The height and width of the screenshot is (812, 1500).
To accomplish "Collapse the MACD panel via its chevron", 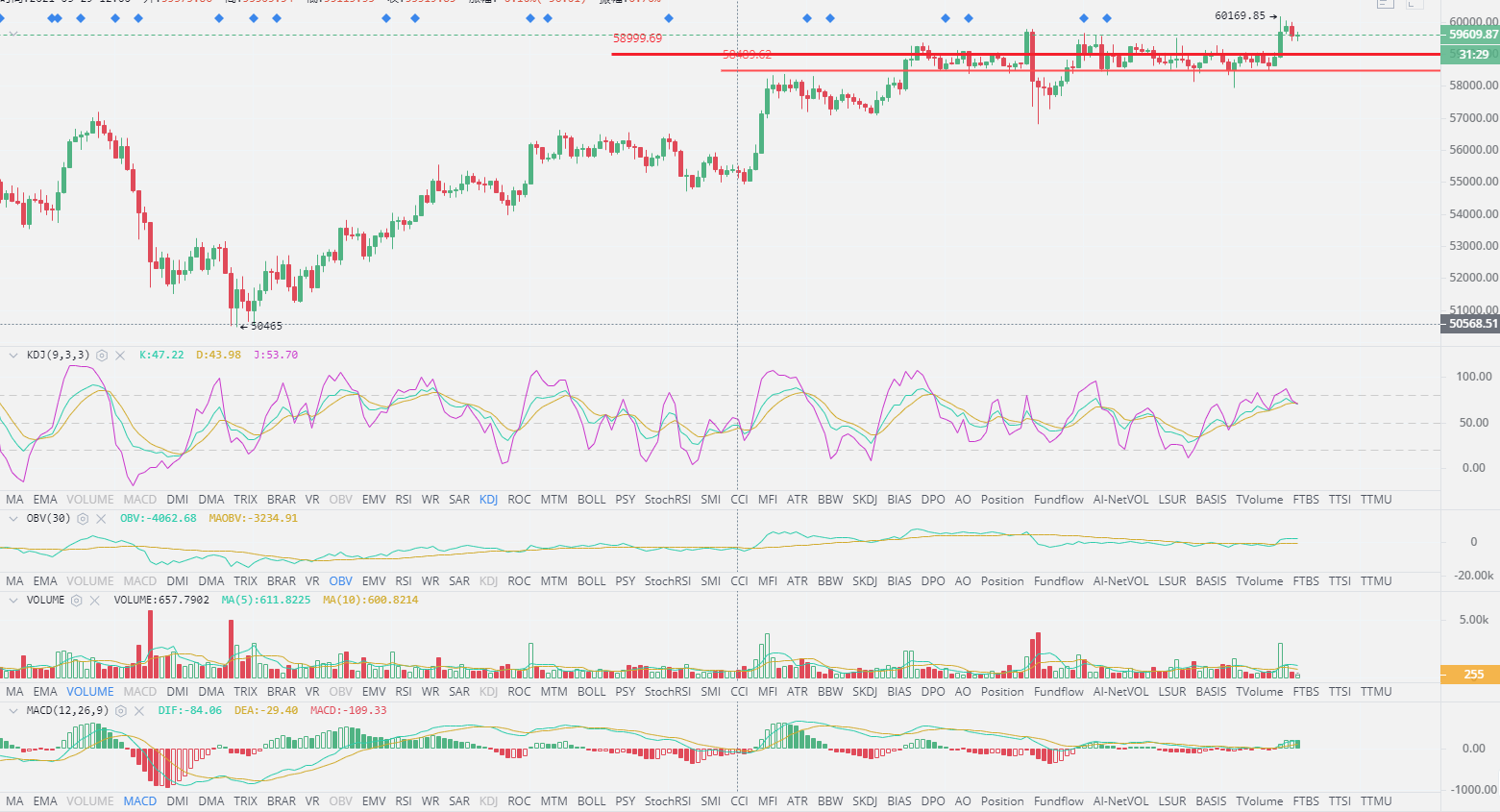I will coord(12,711).
